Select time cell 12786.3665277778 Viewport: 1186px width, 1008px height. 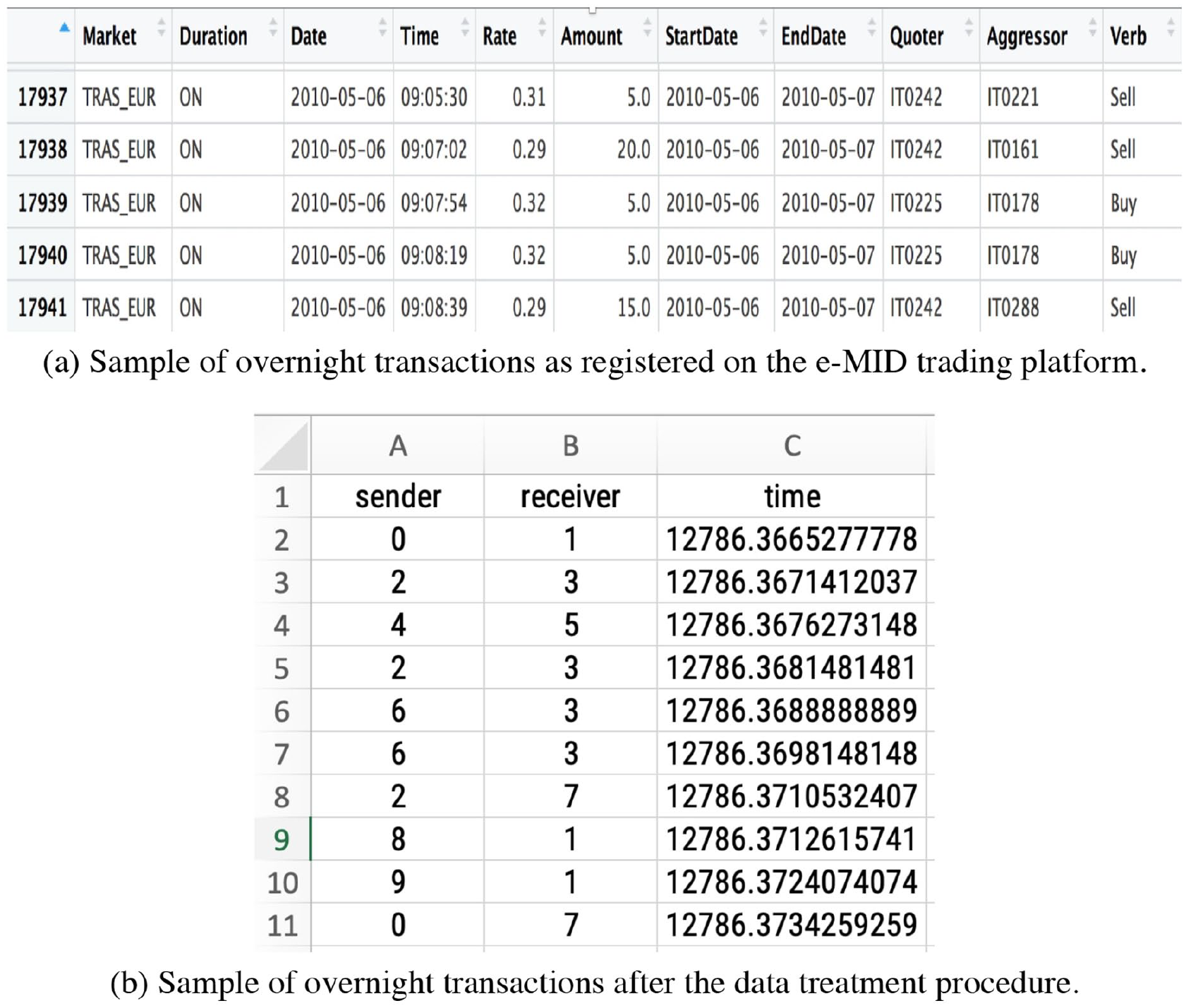(792, 539)
